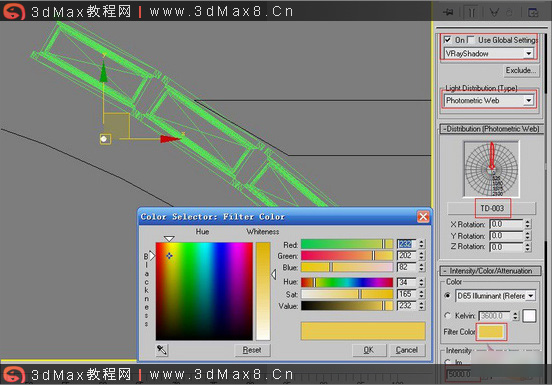
Task: Enable Use Global Settings checkbox
Action: click(471, 39)
